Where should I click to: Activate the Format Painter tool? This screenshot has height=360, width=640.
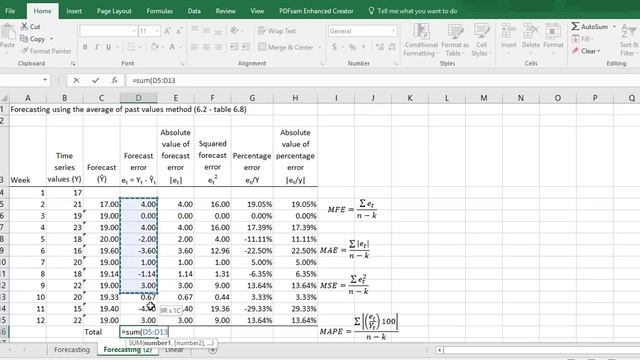(x=46, y=51)
